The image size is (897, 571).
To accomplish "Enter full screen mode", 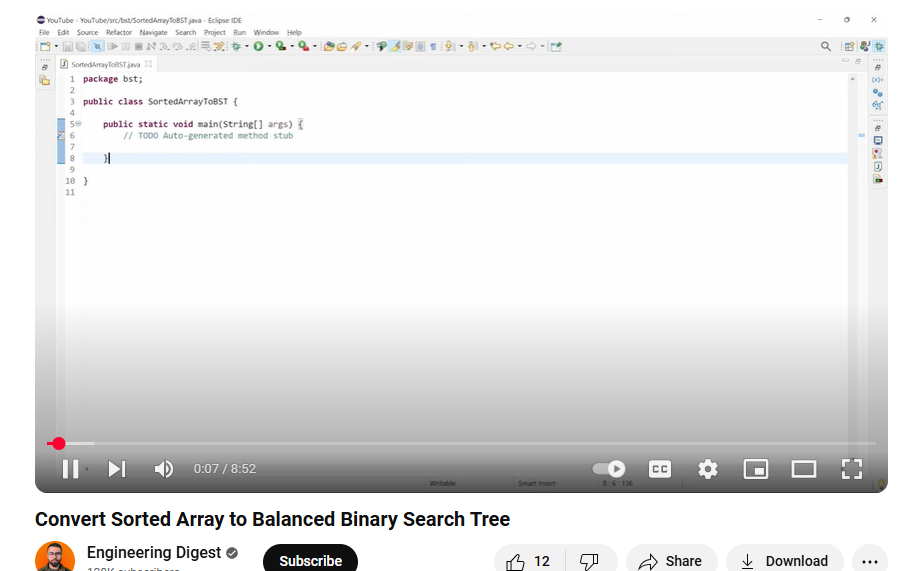I will pos(851,469).
